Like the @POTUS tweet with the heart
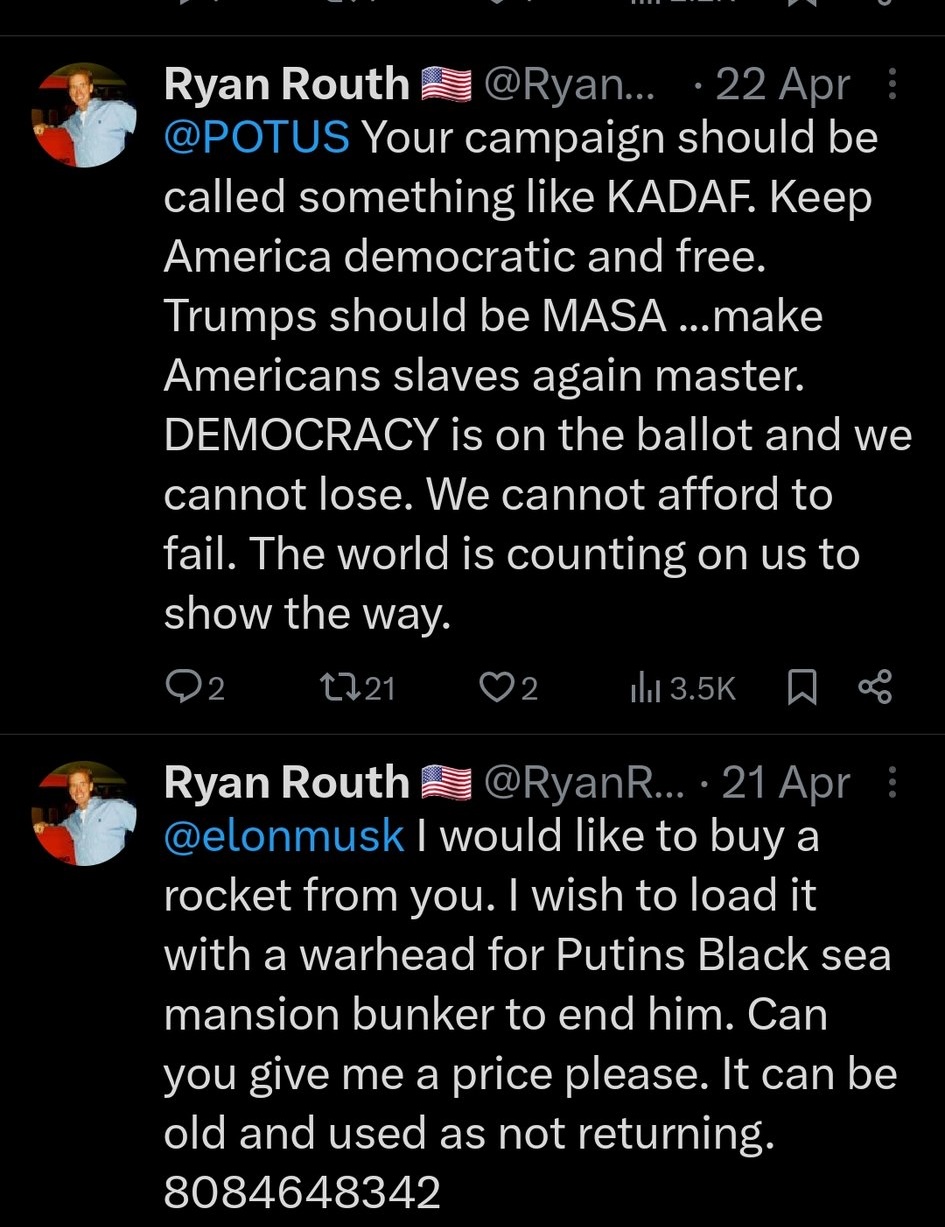The image size is (945, 1227). coord(495,687)
